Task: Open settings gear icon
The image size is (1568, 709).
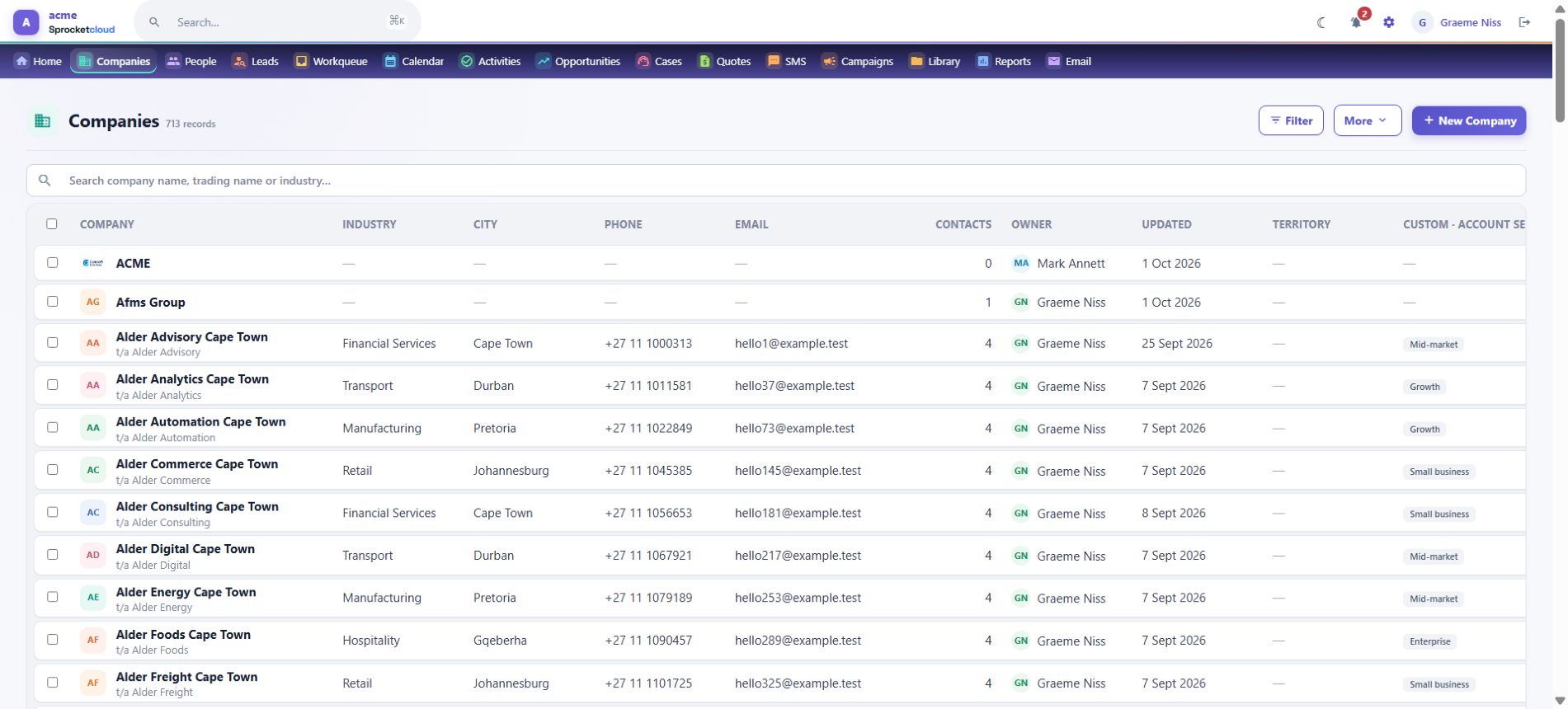Action: pos(1389,22)
